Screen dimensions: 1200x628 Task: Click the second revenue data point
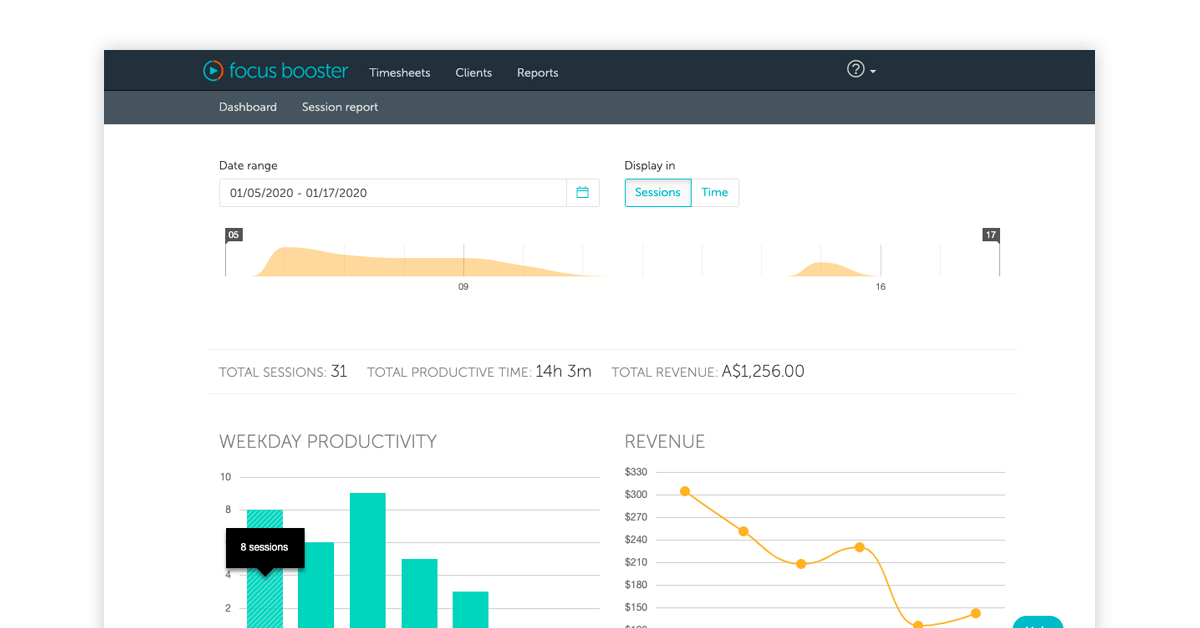(x=743, y=531)
